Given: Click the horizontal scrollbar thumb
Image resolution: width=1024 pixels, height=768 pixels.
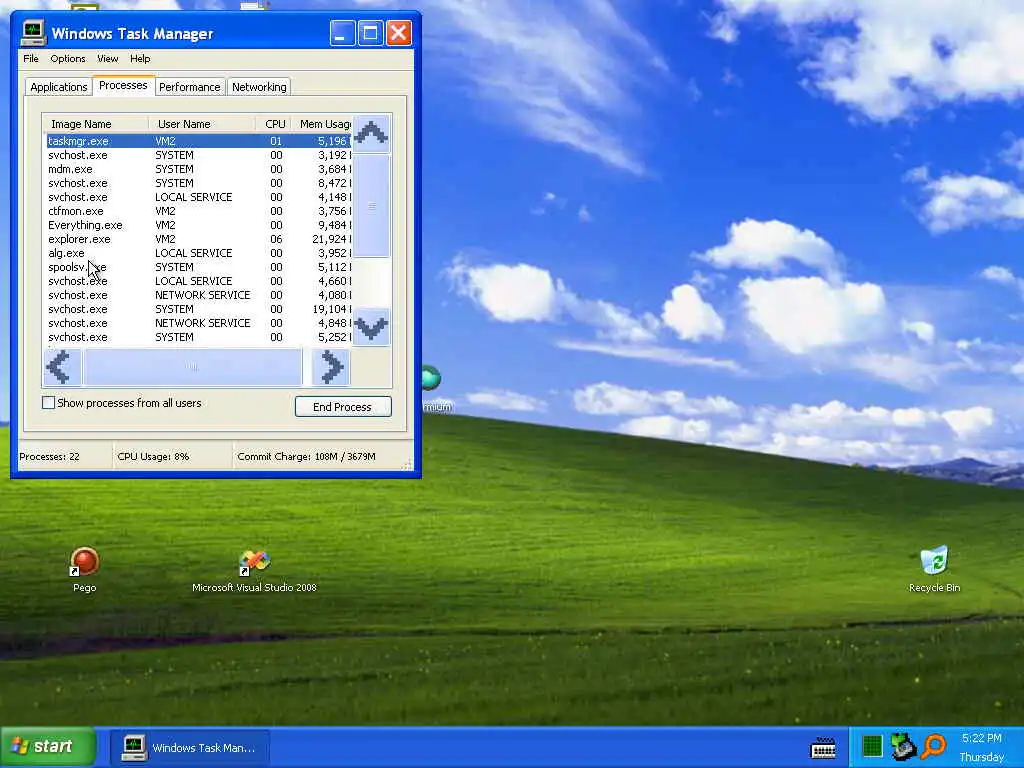Looking at the screenshot, I should (x=193, y=367).
